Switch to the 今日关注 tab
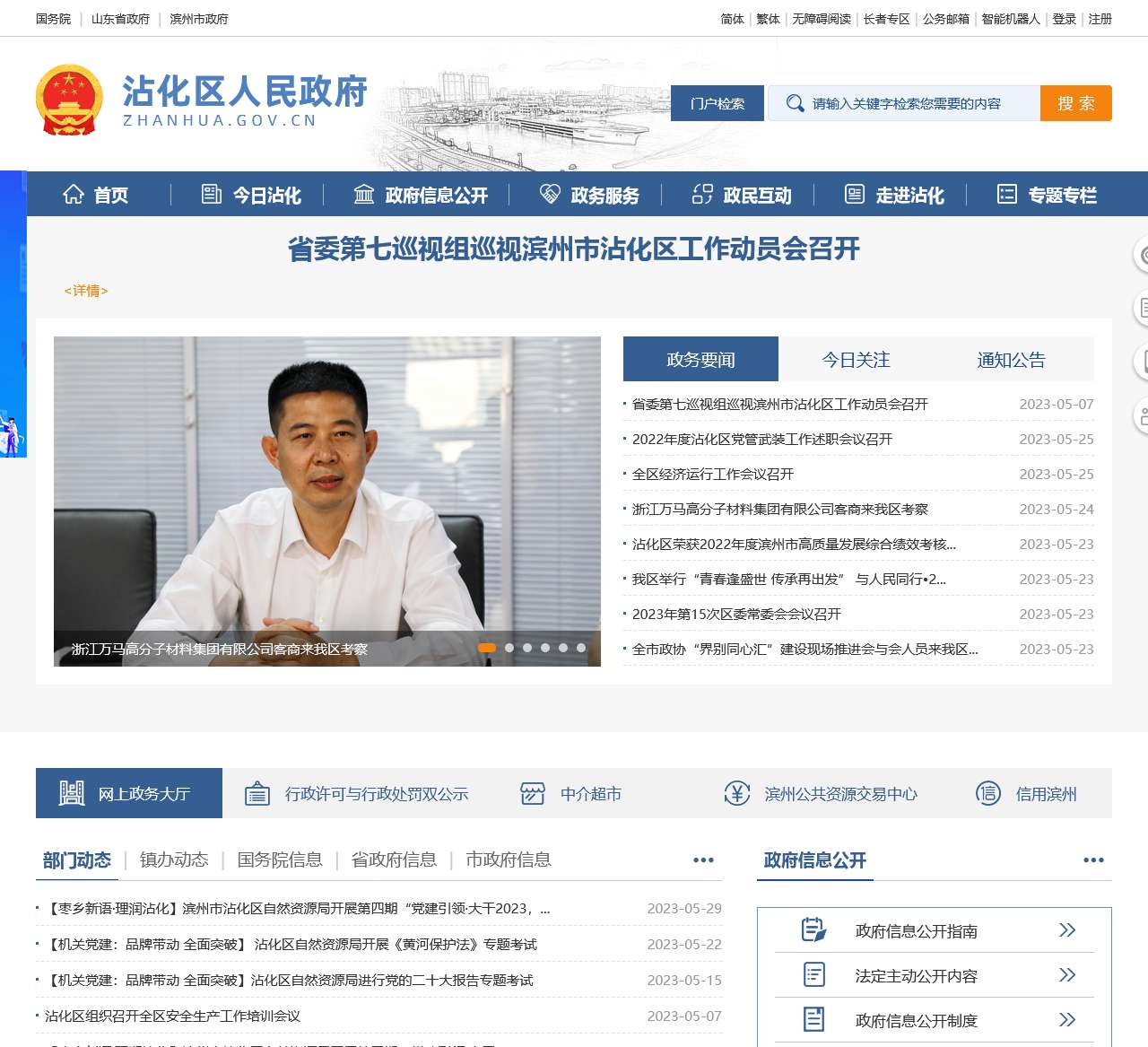1148x1047 pixels. pyautogui.click(x=856, y=360)
